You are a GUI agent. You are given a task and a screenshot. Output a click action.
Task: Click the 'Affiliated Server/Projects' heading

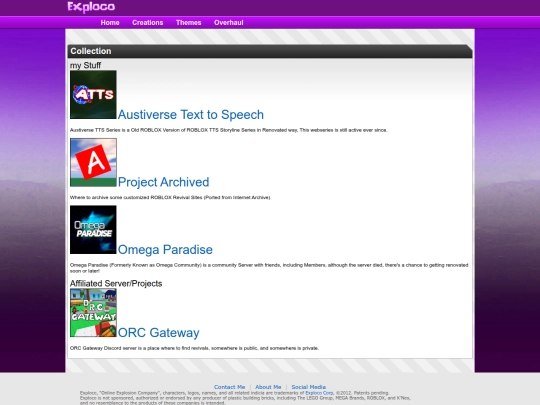click(x=116, y=283)
